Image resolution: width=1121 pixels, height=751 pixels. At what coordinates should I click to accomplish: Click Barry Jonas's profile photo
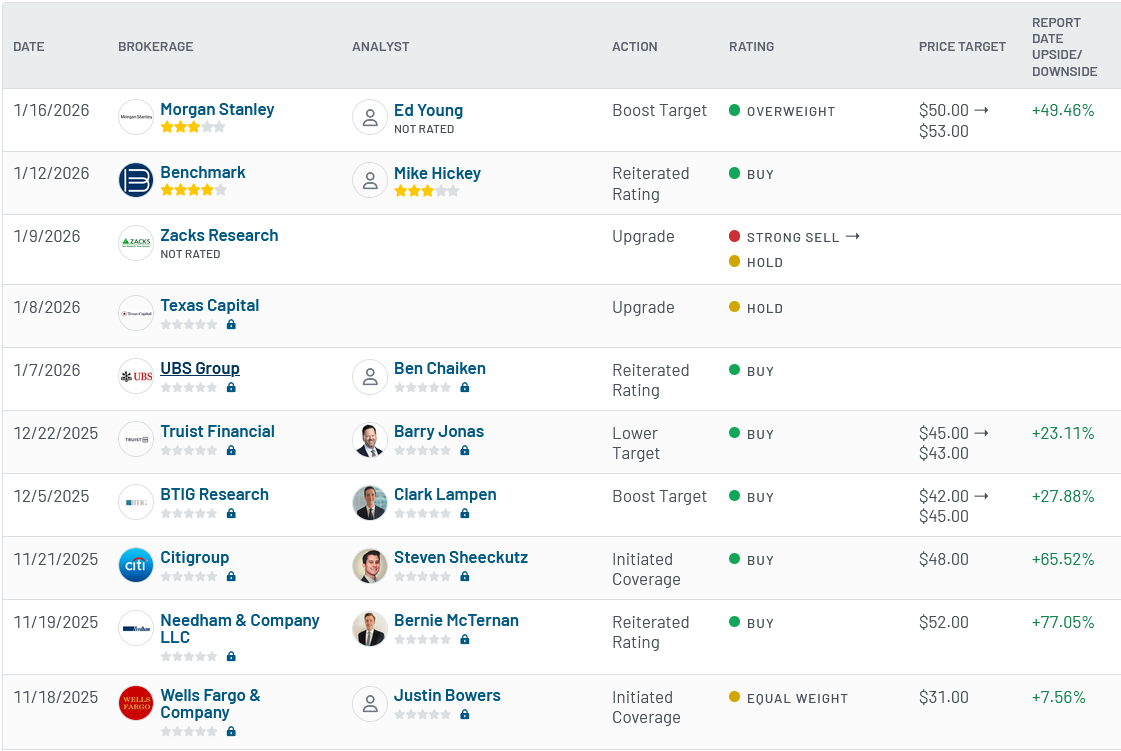click(x=370, y=439)
